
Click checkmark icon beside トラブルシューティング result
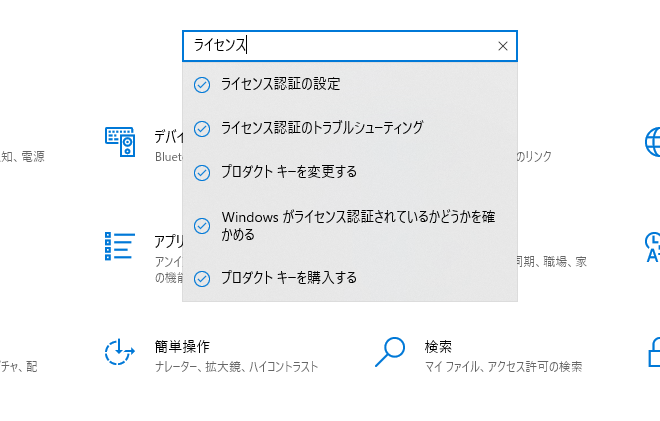(x=202, y=129)
